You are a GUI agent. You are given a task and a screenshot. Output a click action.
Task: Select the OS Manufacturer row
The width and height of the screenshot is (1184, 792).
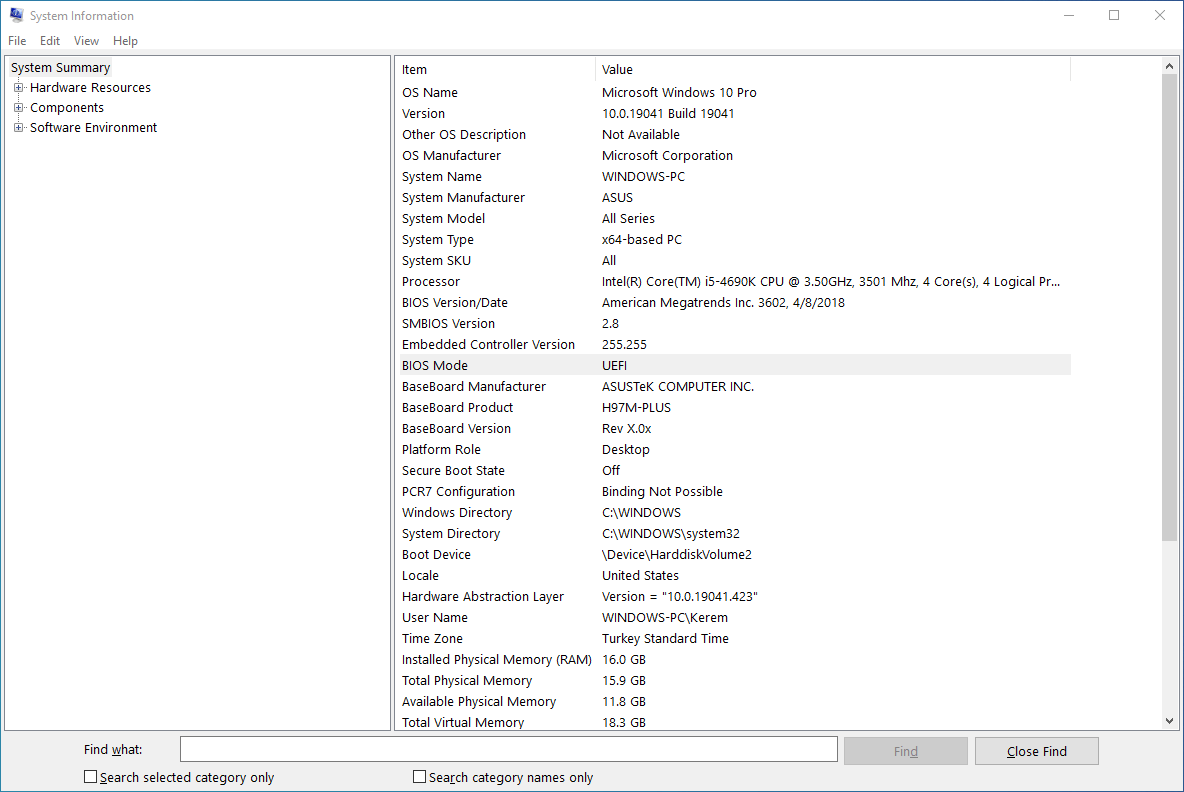[x=735, y=156]
